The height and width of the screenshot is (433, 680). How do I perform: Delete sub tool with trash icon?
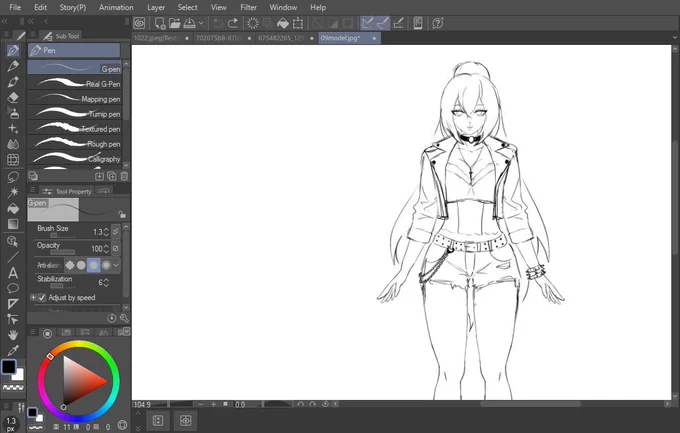(x=124, y=176)
